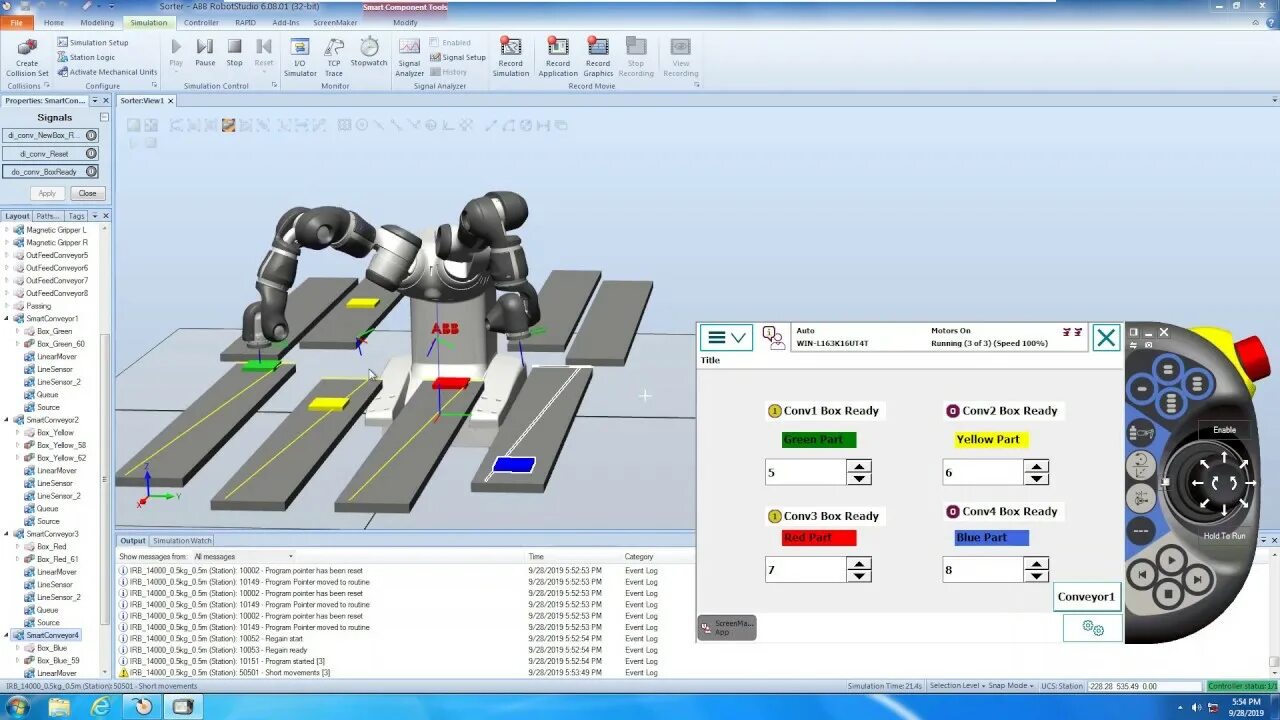
Task: Open Internet Explorer from taskbar
Action: [101, 707]
